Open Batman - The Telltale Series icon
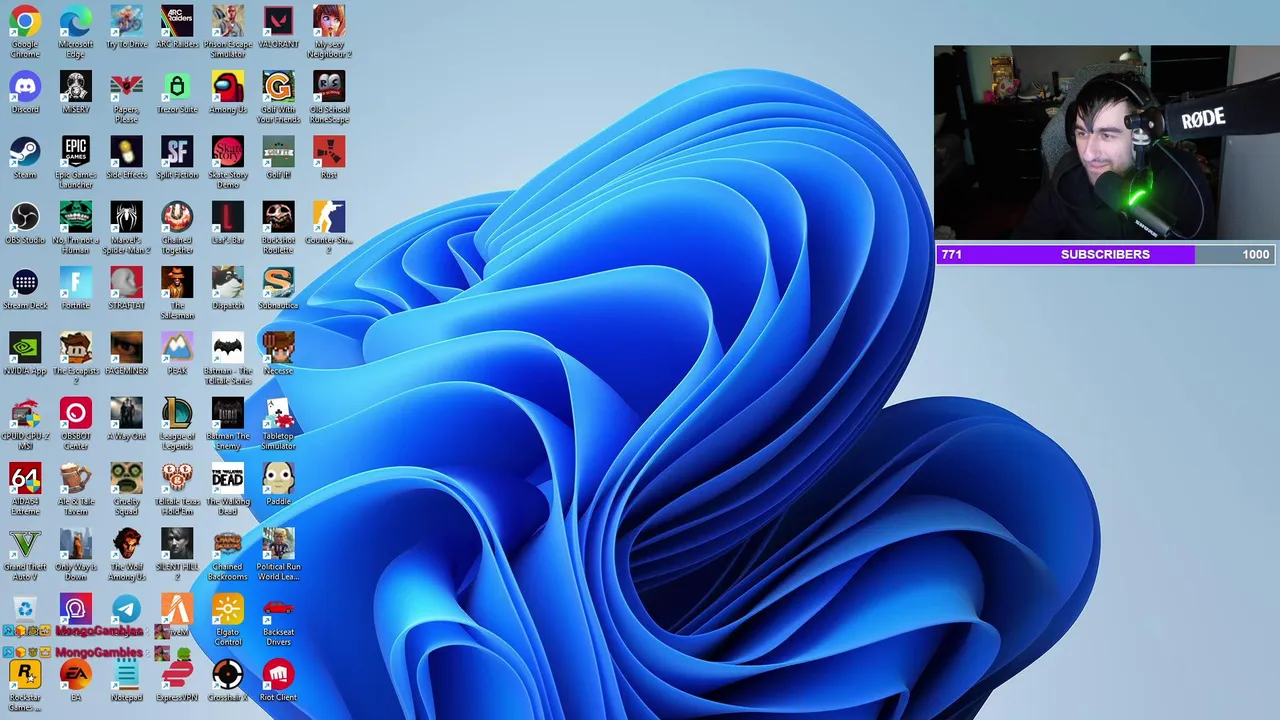The width and height of the screenshot is (1280, 720). pos(228,348)
